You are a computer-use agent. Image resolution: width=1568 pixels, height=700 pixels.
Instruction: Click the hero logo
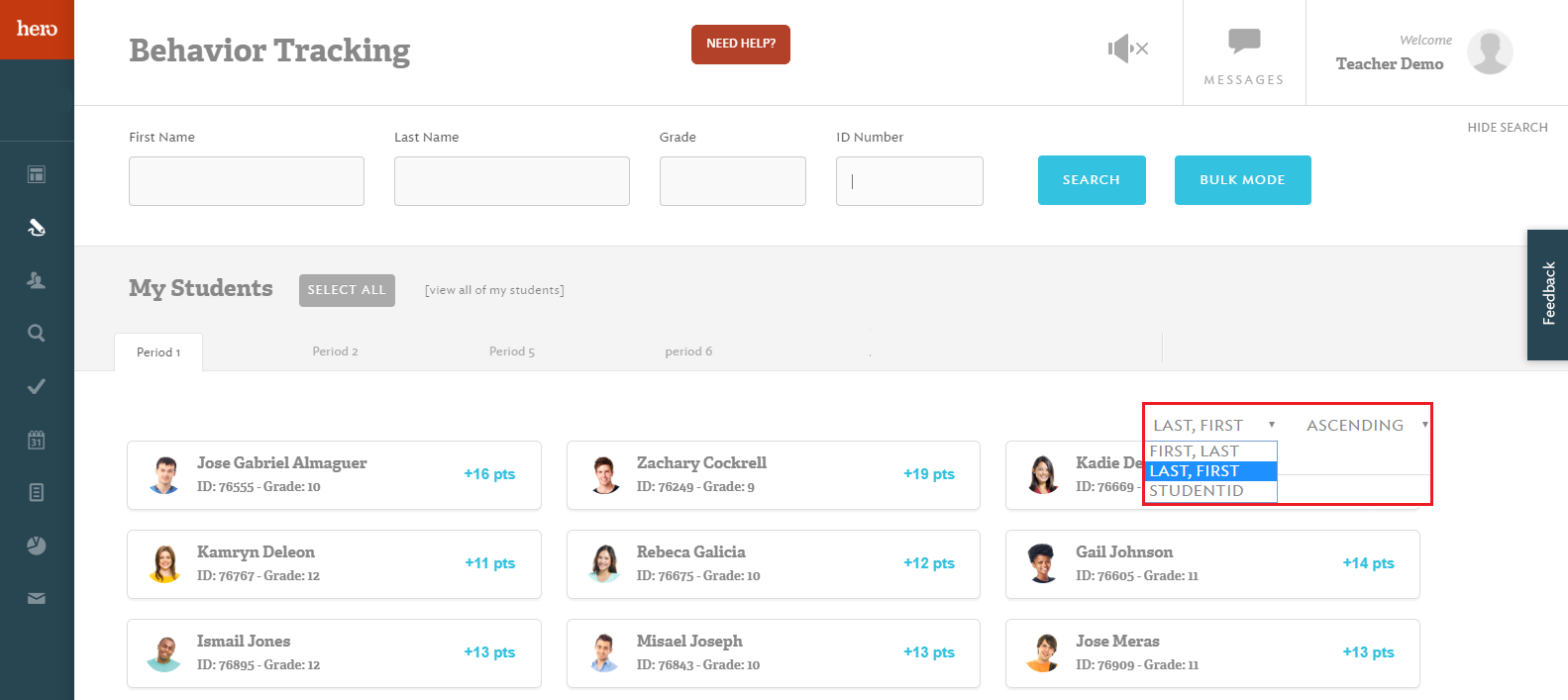tap(37, 29)
